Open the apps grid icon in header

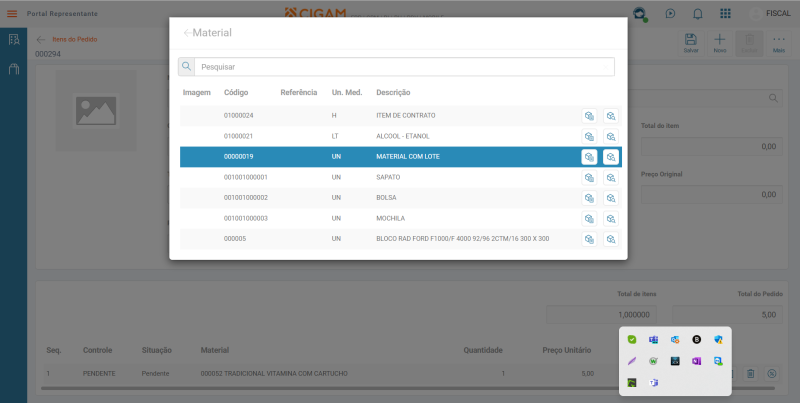[725, 14]
